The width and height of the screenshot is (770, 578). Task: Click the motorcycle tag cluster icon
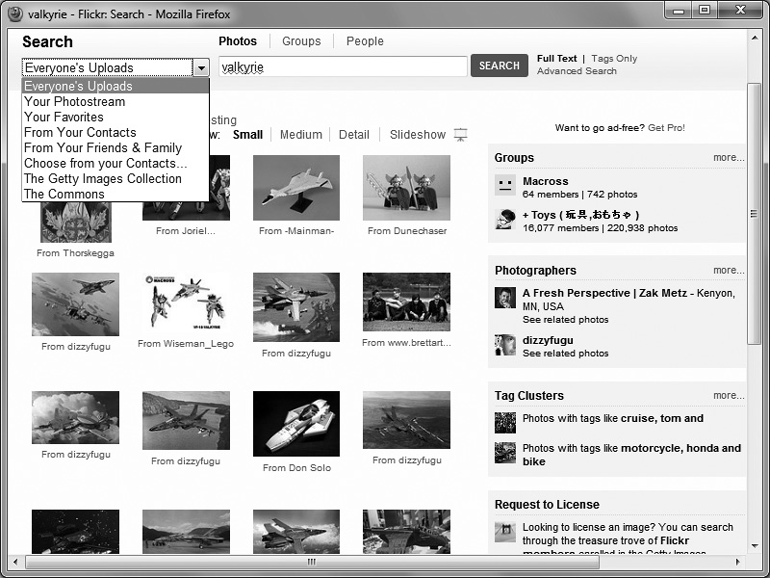(x=505, y=453)
